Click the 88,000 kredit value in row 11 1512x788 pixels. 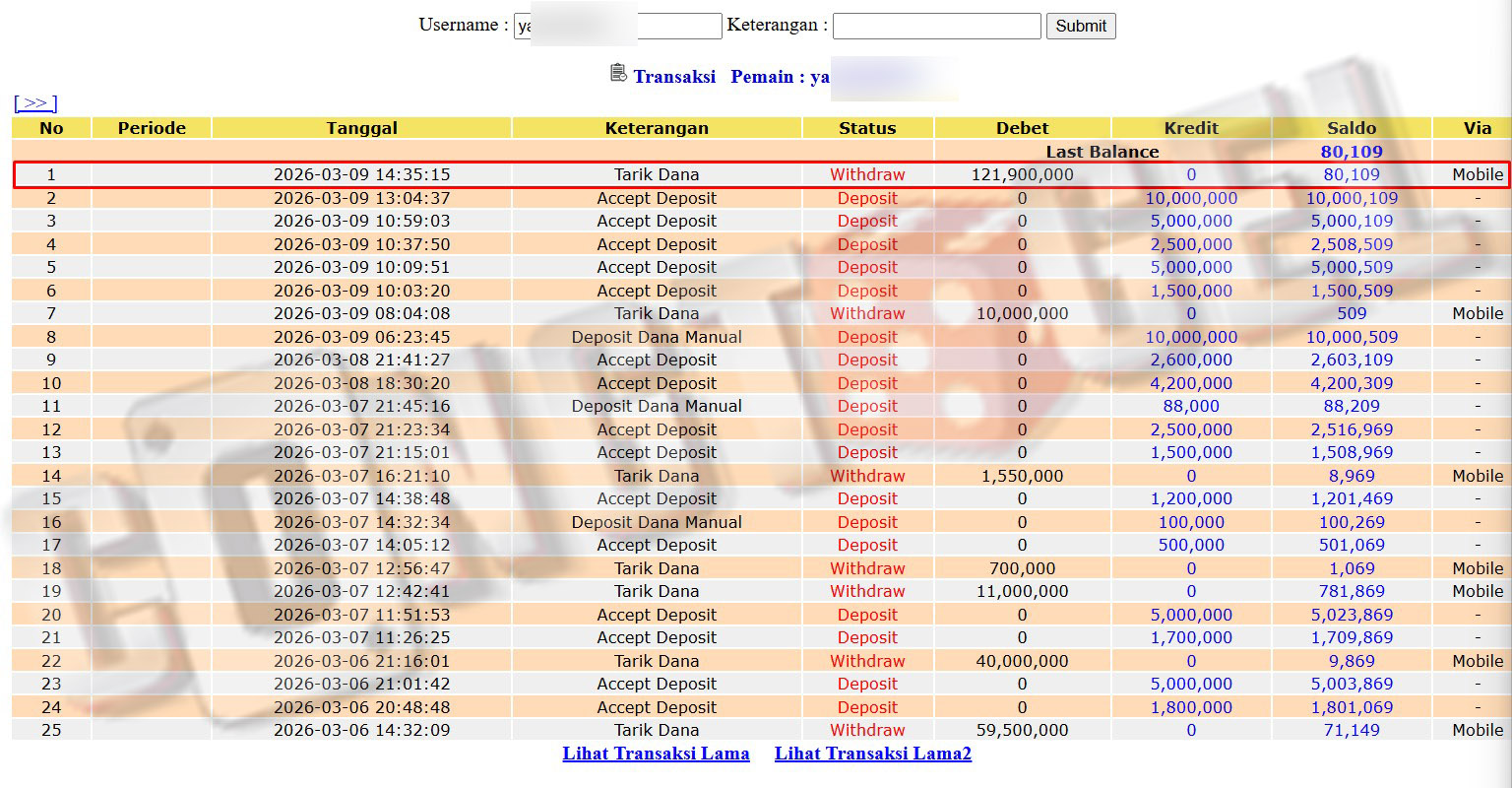click(1190, 407)
